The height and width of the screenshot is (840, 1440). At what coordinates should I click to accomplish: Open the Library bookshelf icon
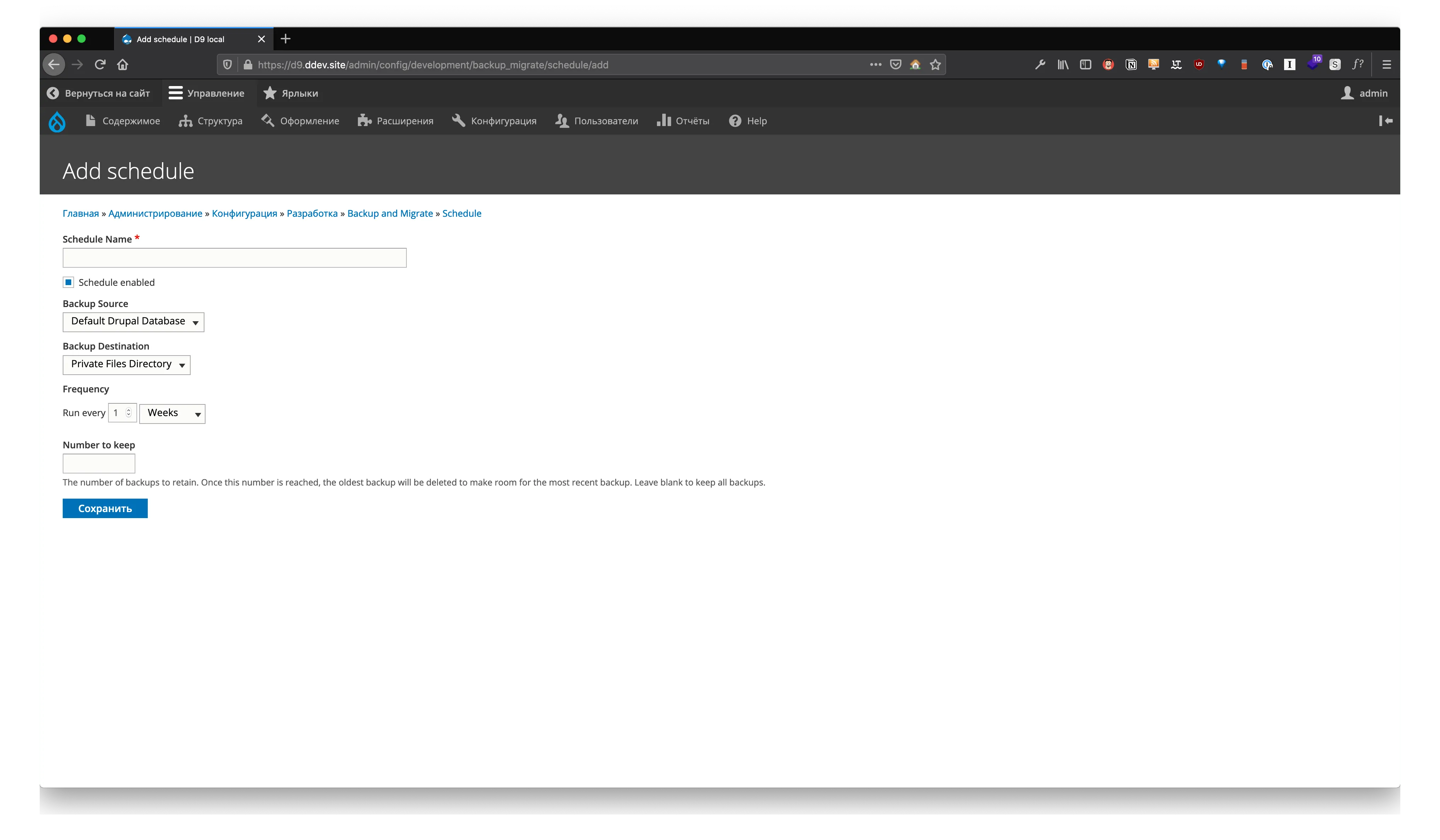coord(1062,64)
